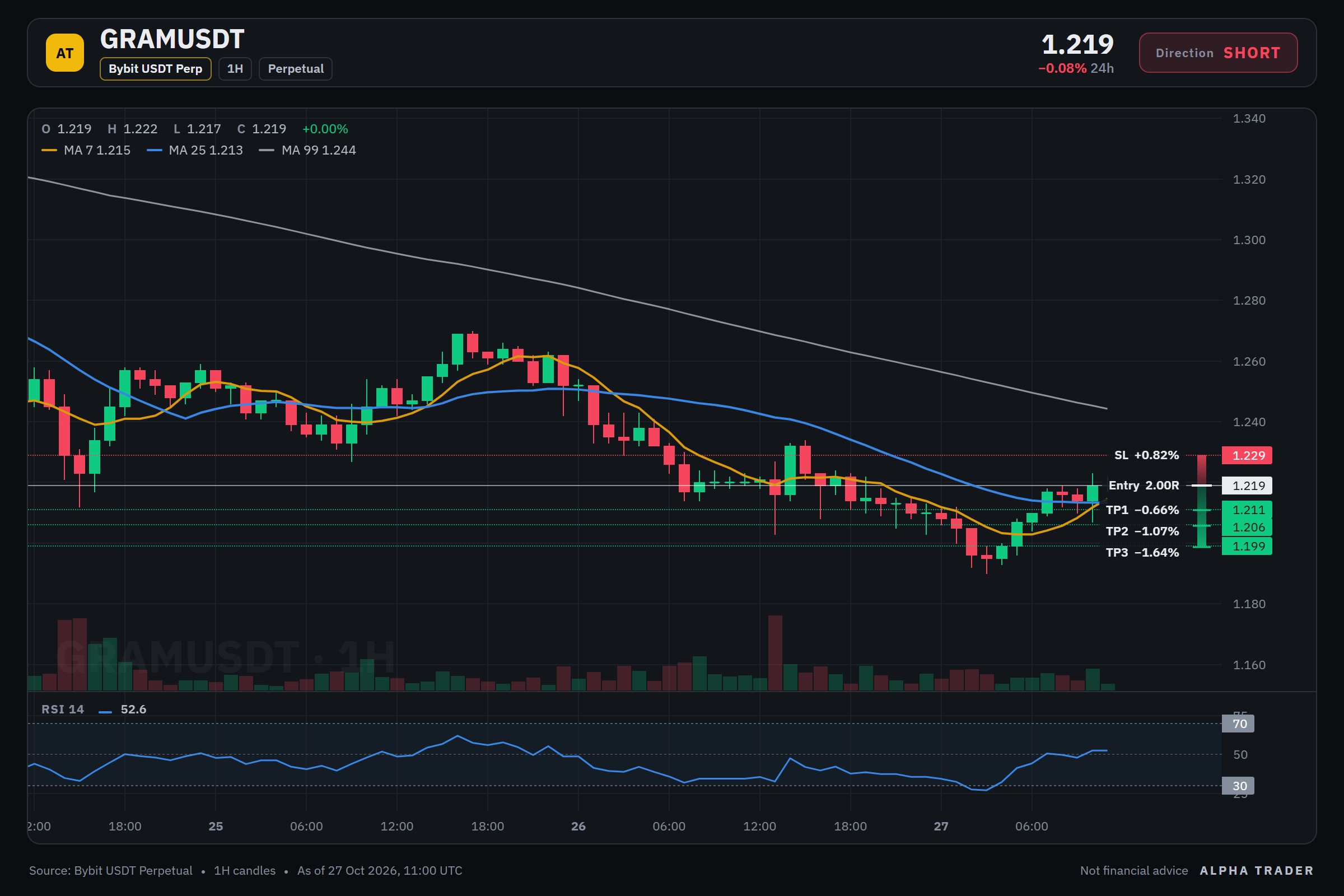Click the yellow AT logo badge
1344x896 pixels.
[x=64, y=53]
